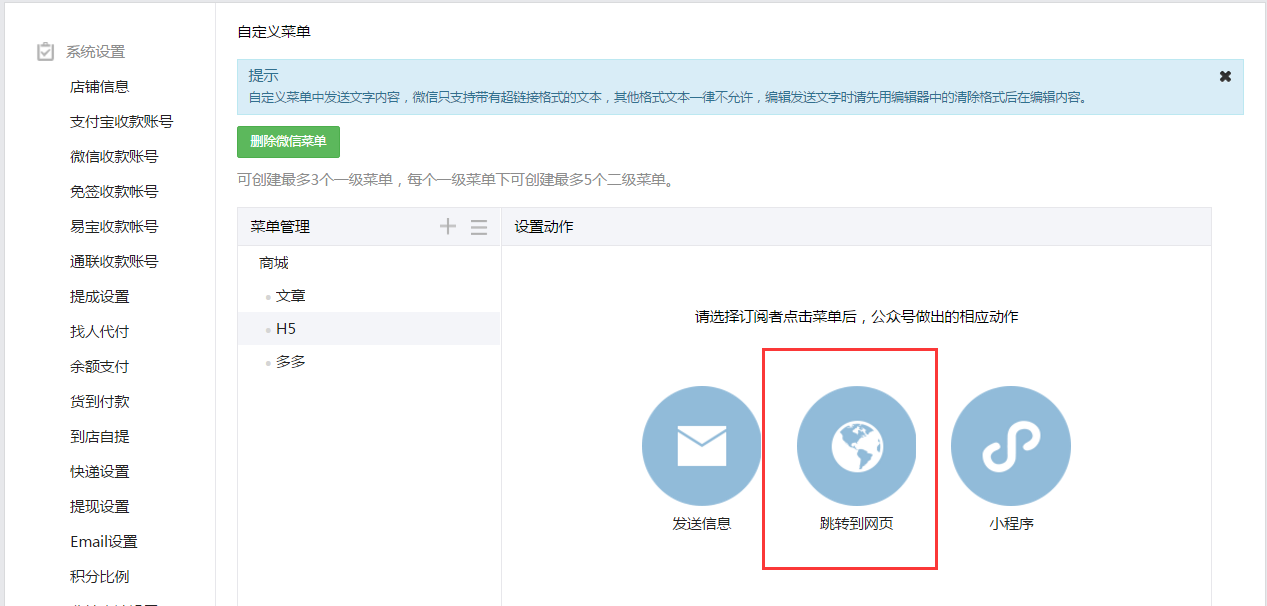Close the 提示 notice with X

click(1225, 76)
